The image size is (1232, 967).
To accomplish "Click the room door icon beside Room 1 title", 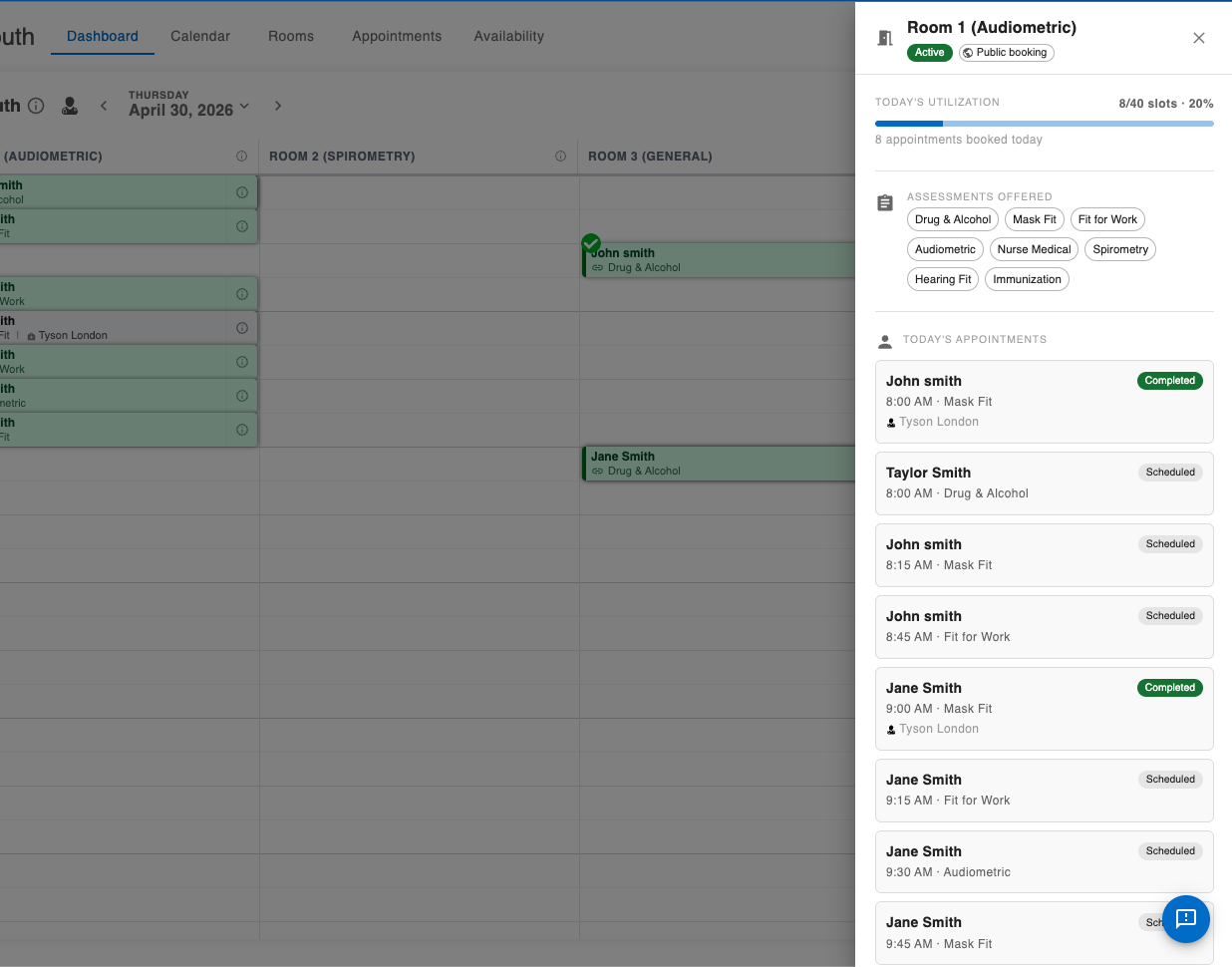I will point(884,38).
